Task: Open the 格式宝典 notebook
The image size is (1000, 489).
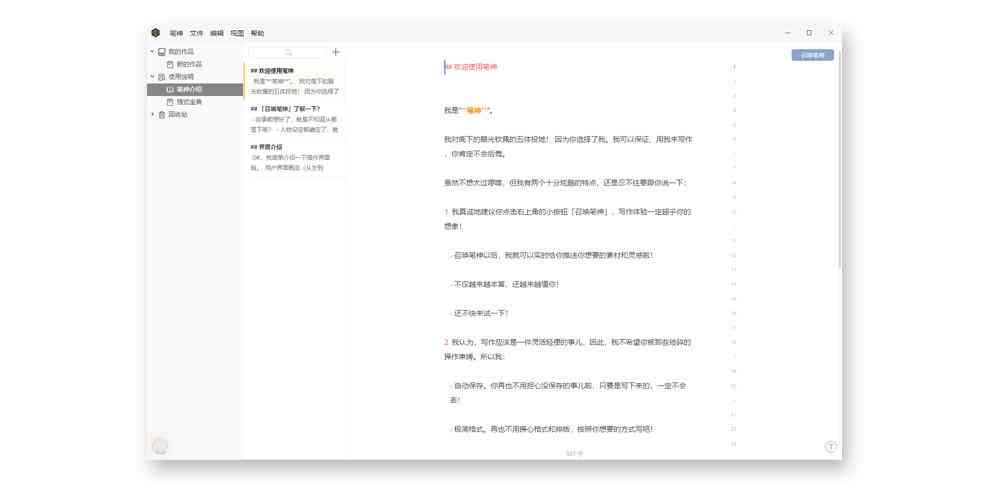Action: click(x=195, y=102)
